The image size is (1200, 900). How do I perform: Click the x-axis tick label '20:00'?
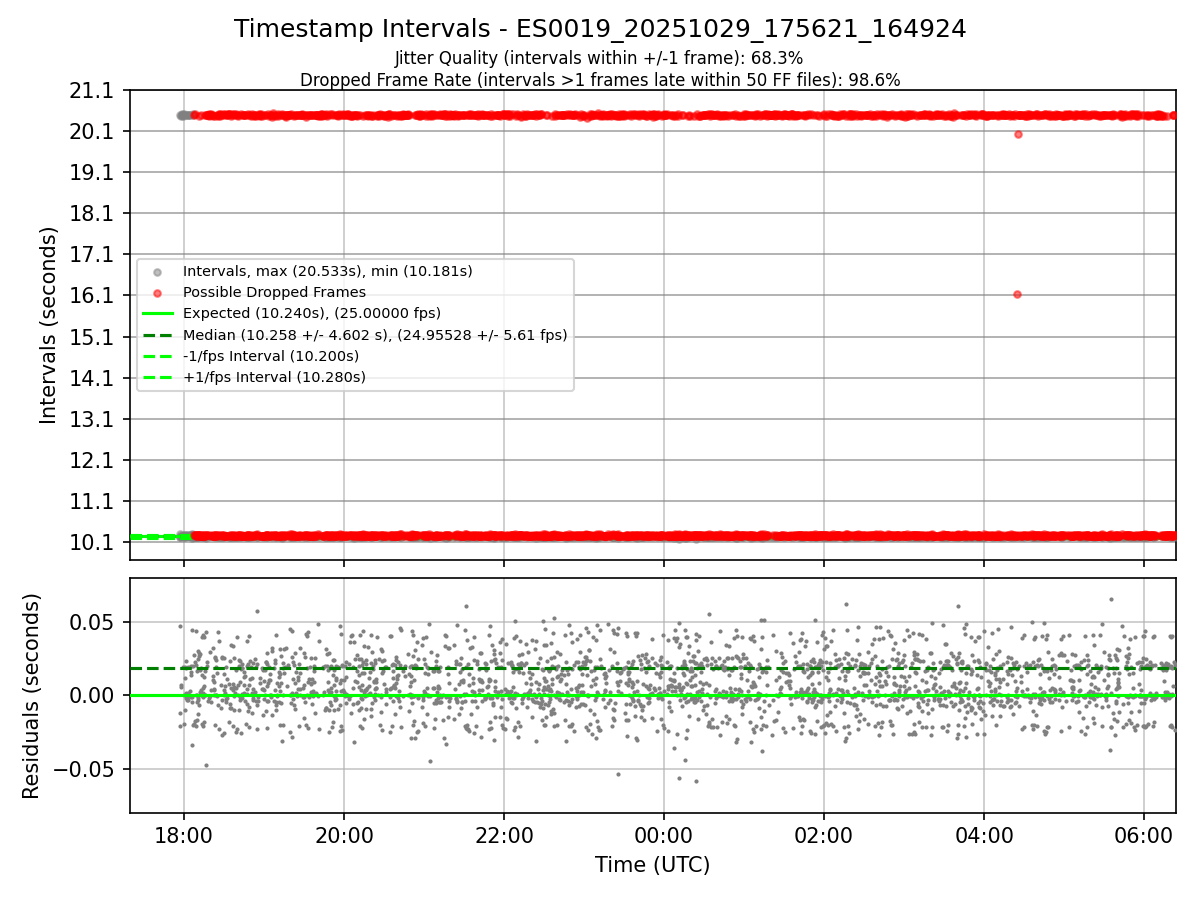344,835
